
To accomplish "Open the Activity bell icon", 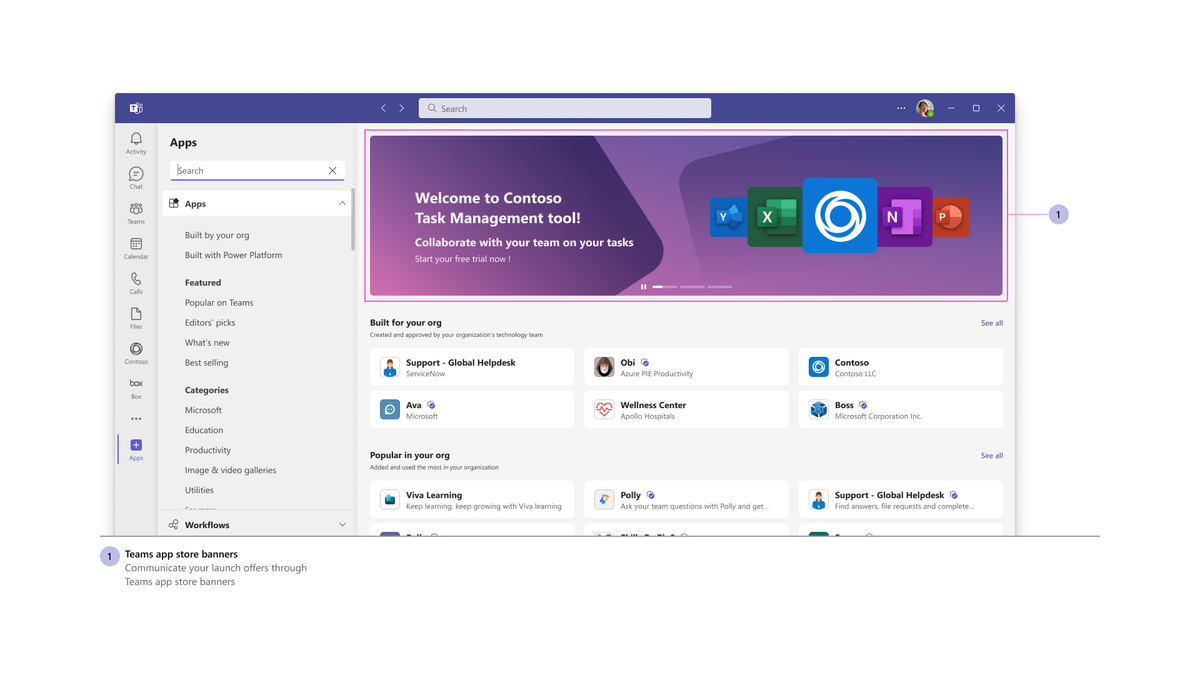I will pyautogui.click(x=136, y=142).
